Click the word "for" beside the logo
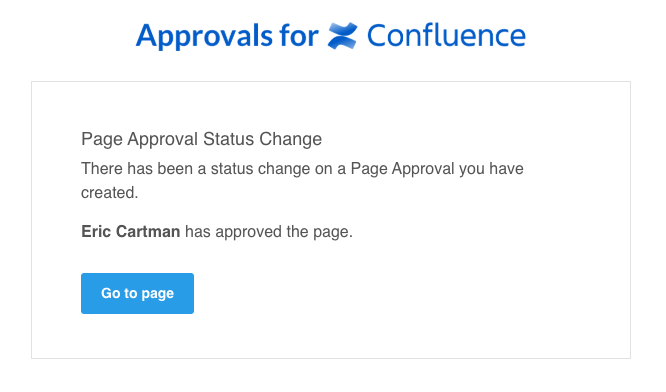Image resolution: width=666 pixels, height=392 pixels. point(299,36)
